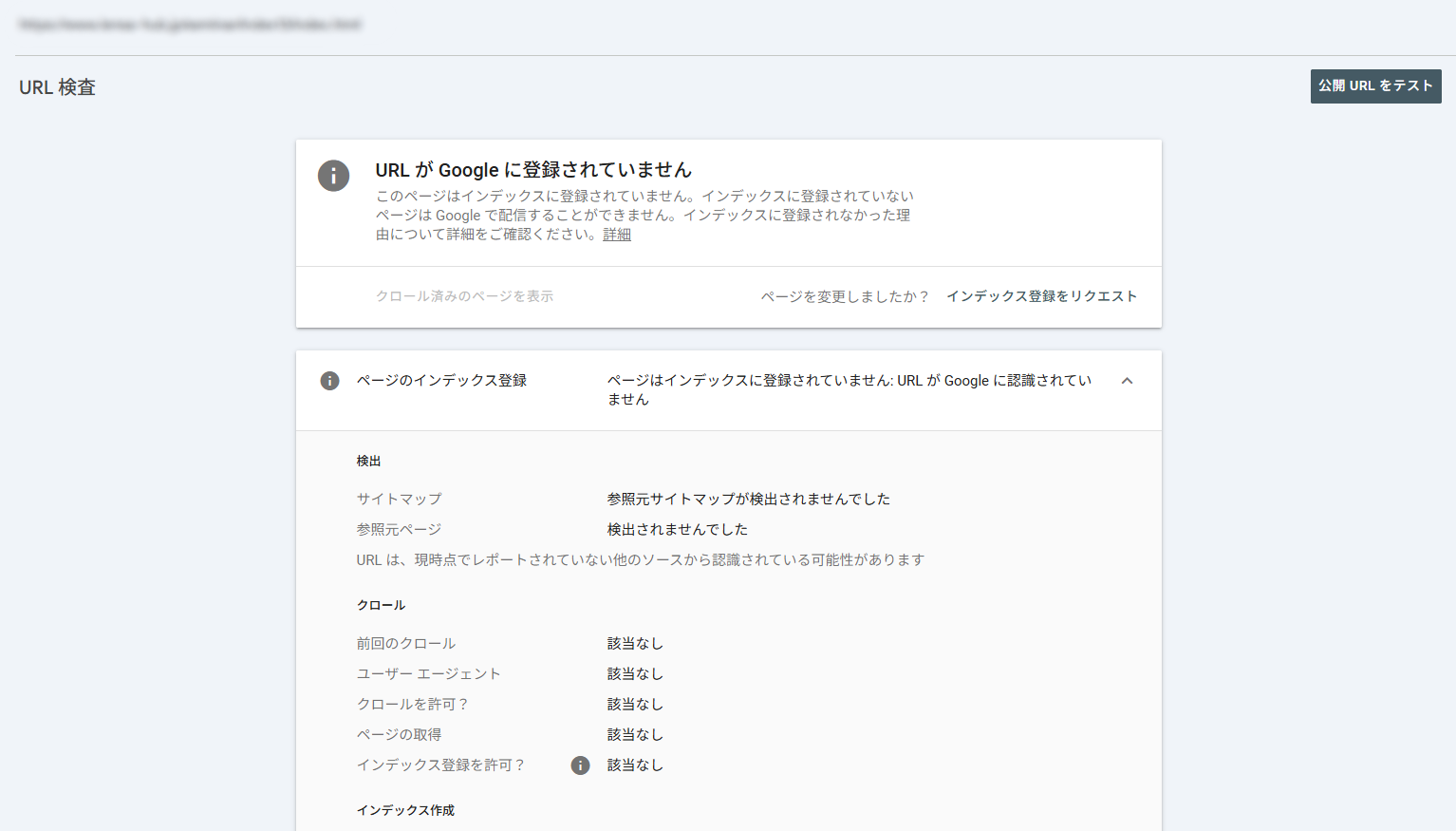Click the info icon beside インデックス登録を許可？

[580, 765]
